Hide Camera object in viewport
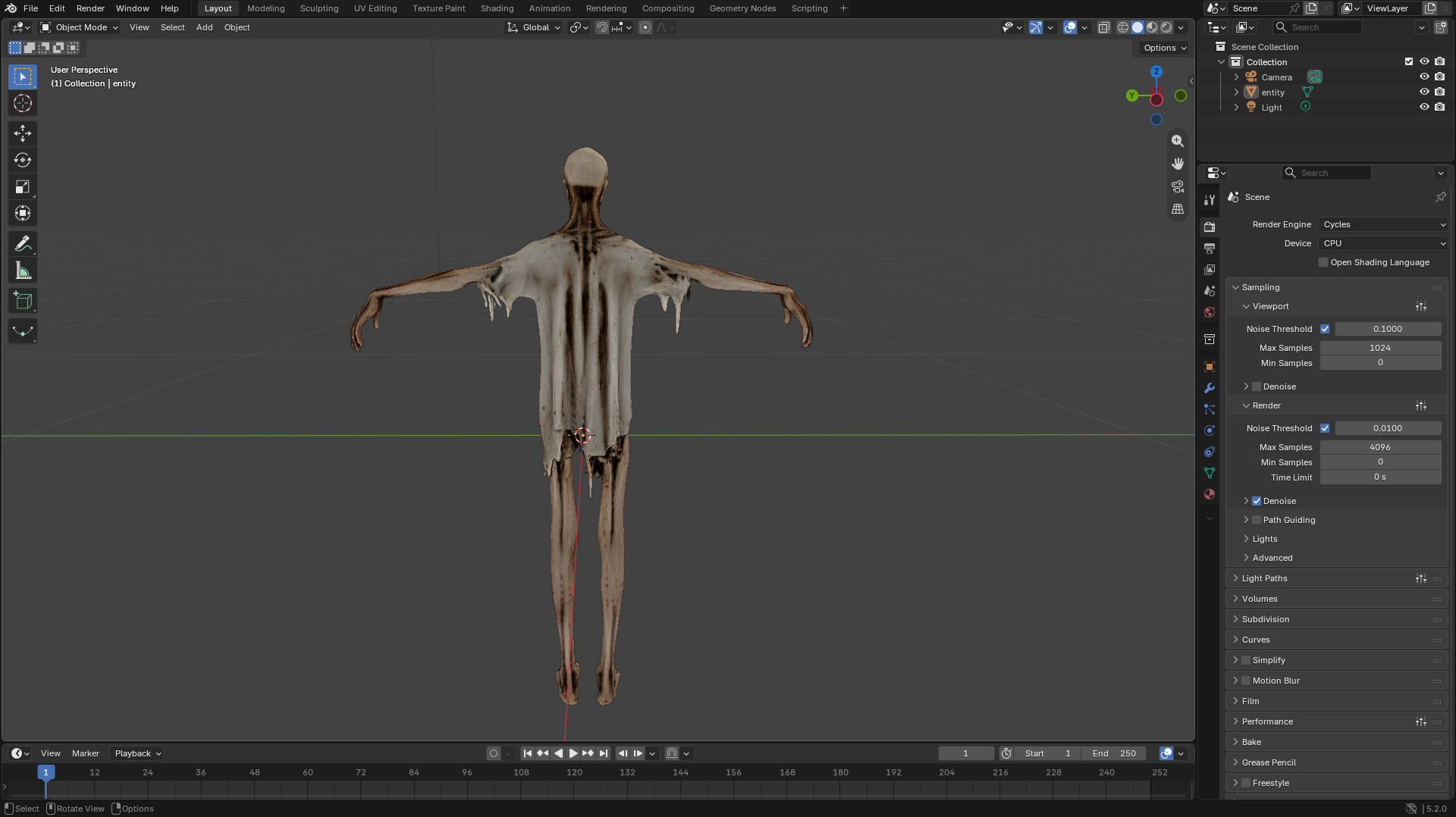The image size is (1456, 817). pyautogui.click(x=1424, y=77)
